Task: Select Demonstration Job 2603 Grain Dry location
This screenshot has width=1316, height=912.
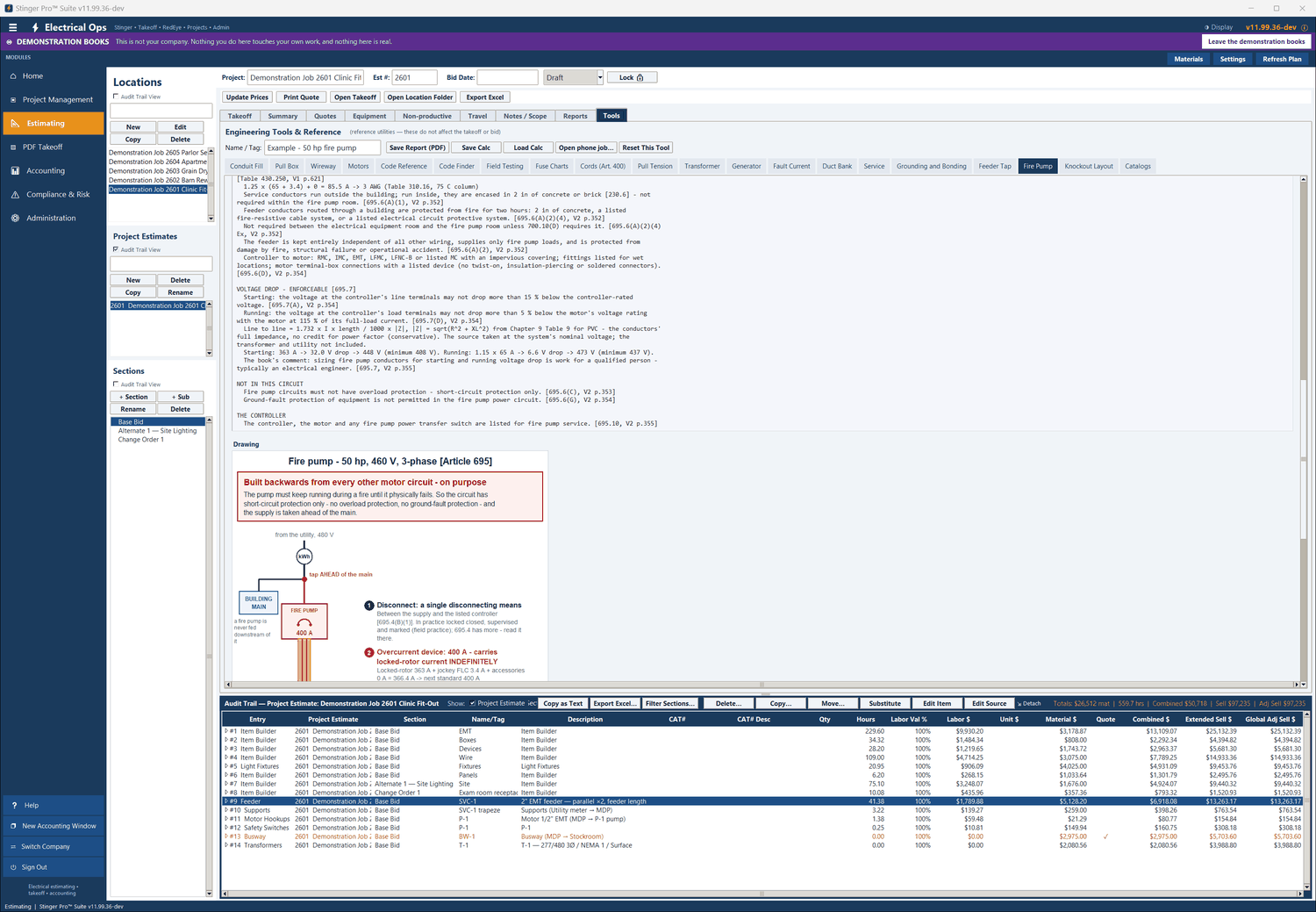Action: [158, 171]
